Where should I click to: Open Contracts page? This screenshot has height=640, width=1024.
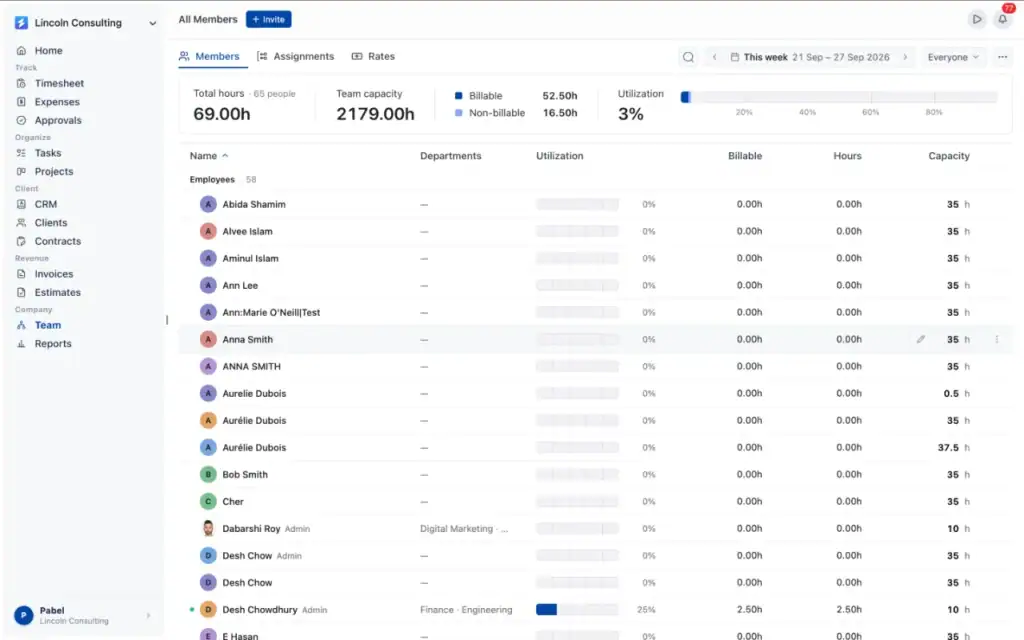tap(57, 241)
